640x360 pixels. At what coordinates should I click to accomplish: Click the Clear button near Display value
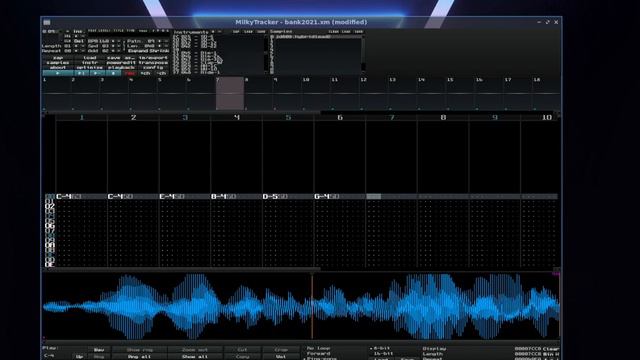click(551, 349)
